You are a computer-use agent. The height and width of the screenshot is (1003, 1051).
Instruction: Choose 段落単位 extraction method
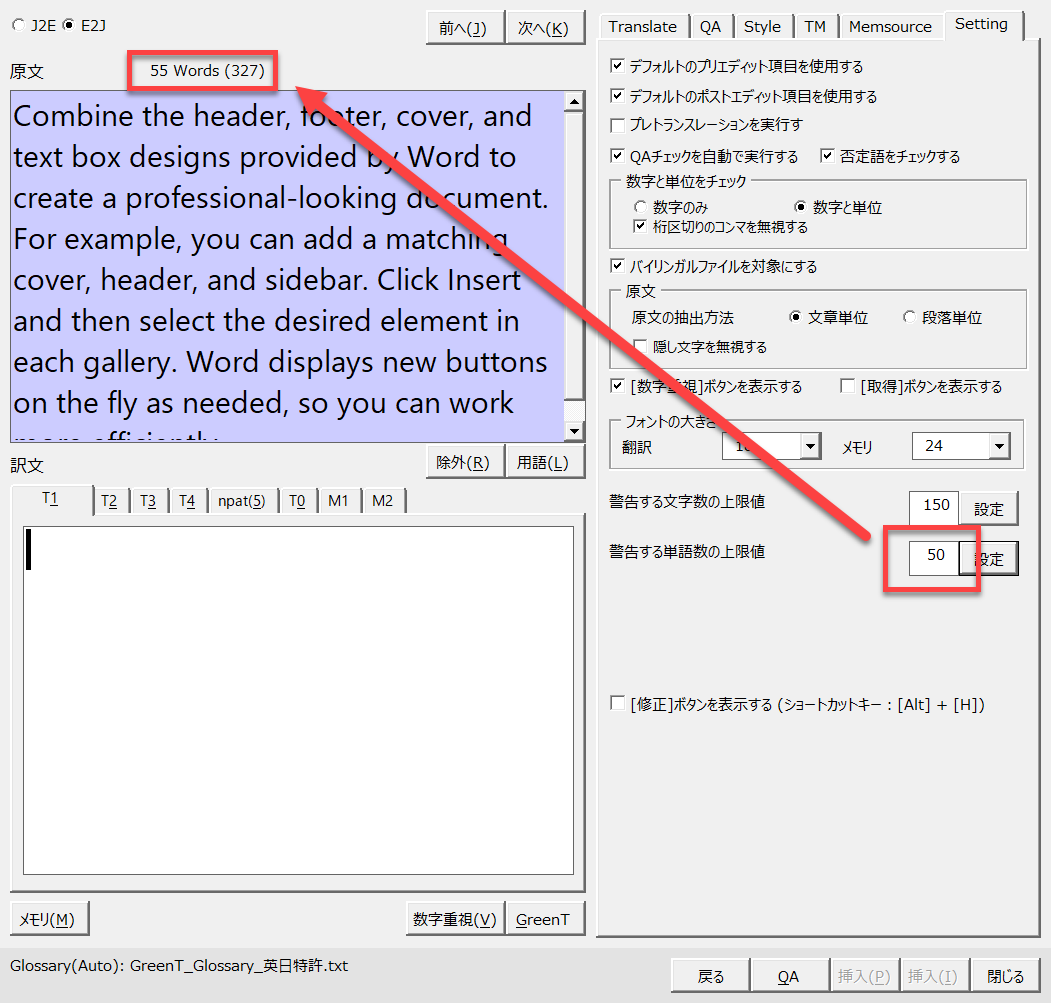[908, 318]
